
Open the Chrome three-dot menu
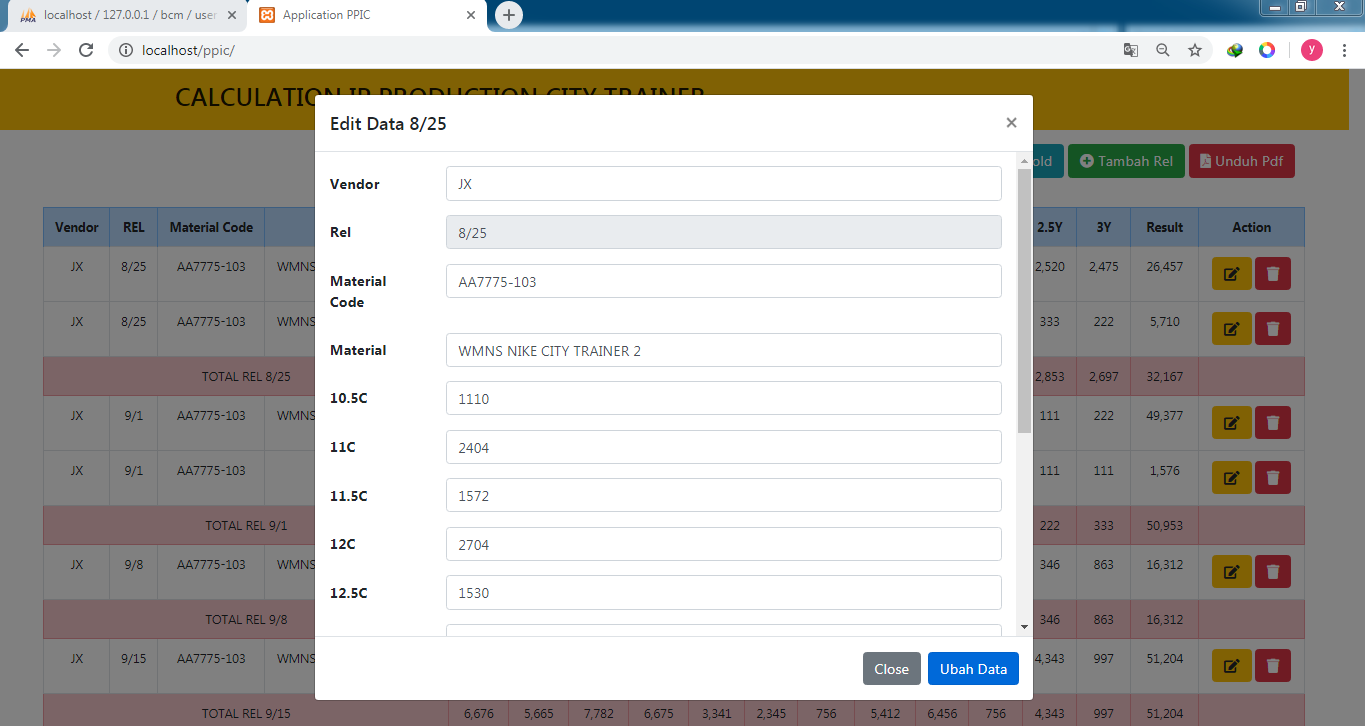1344,50
